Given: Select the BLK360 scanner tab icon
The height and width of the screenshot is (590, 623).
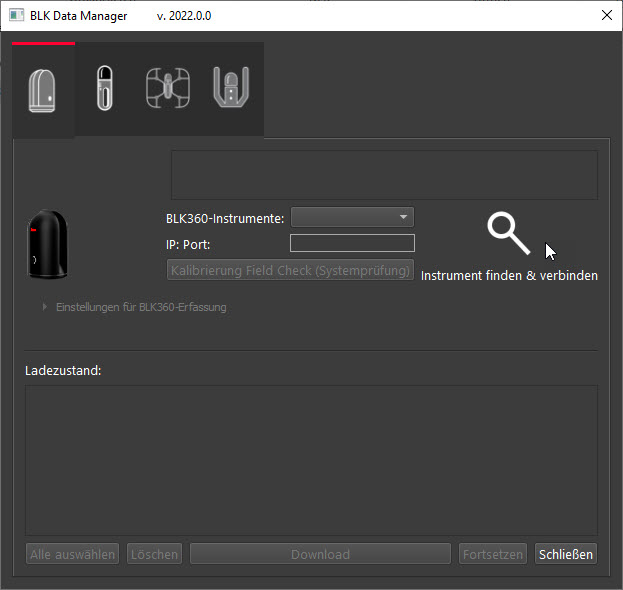Looking at the screenshot, I should coord(42,91).
